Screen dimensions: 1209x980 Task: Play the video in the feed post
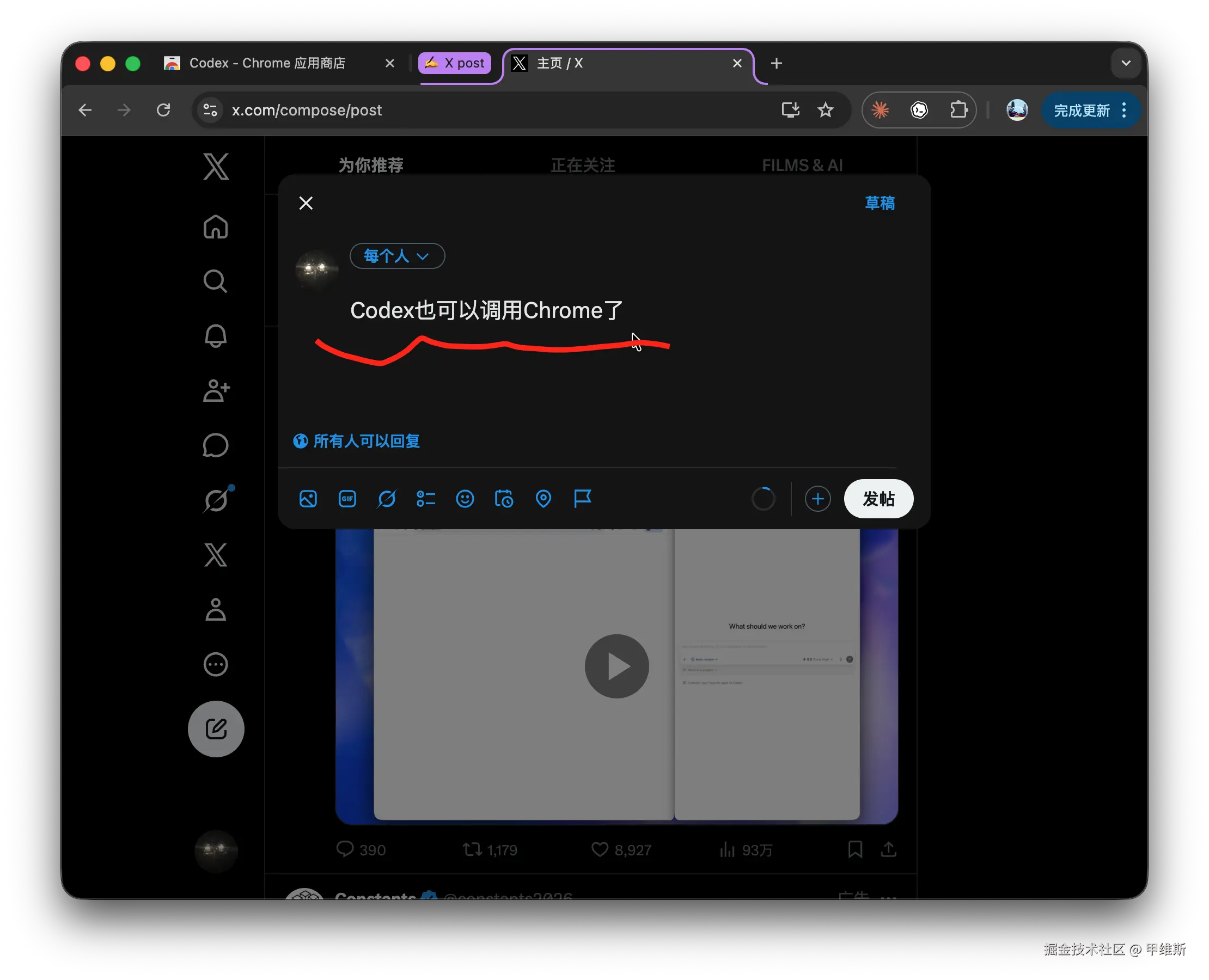(616, 666)
